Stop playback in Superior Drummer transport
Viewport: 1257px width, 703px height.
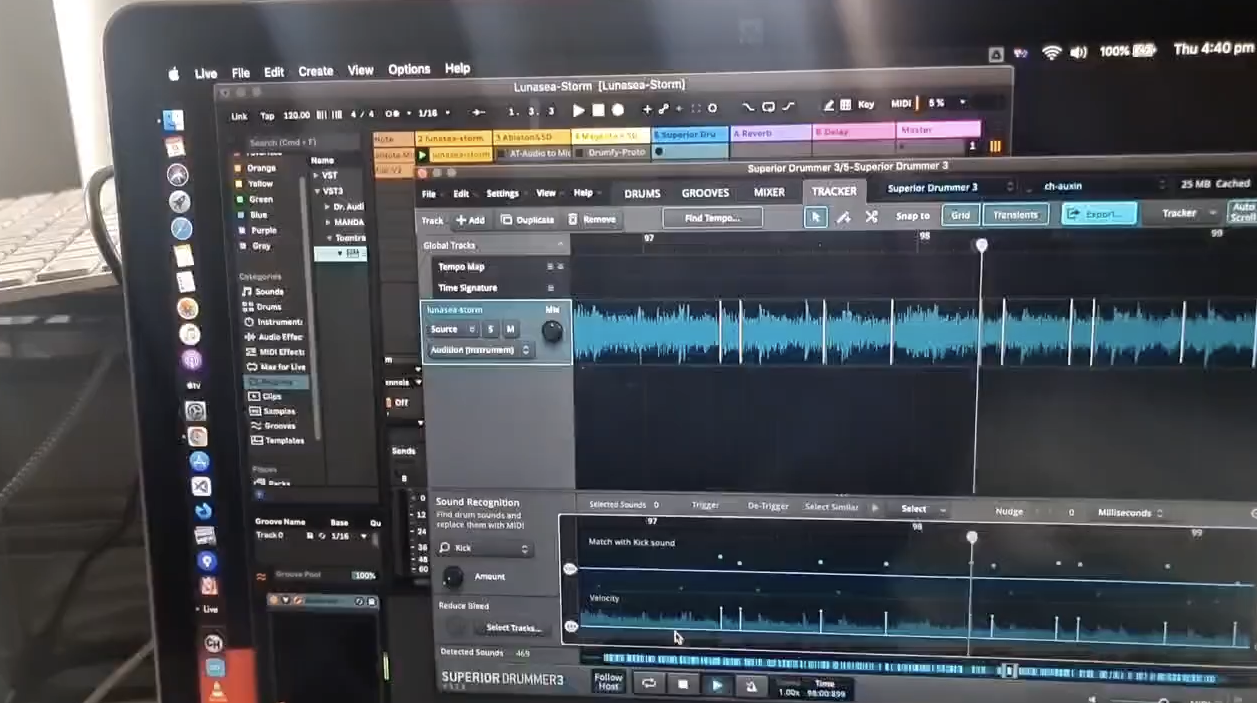coord(683,684)
